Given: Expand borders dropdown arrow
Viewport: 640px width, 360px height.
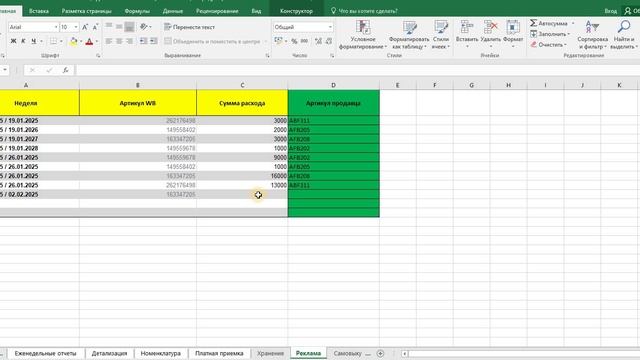Looking at the screenshot, I should pyautogui.click(x=61, y=41).
